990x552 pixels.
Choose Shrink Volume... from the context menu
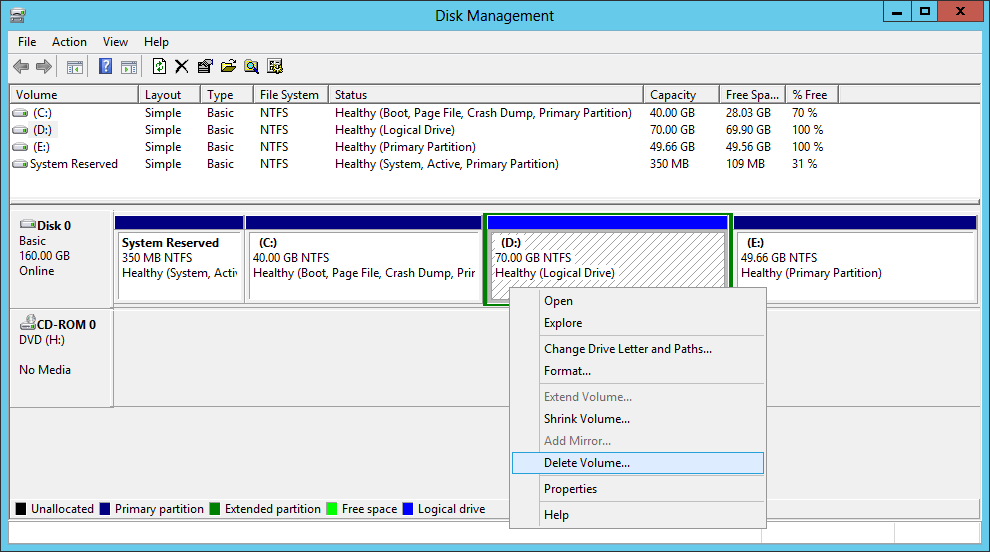pyautogui.click(x=638, y=419)
